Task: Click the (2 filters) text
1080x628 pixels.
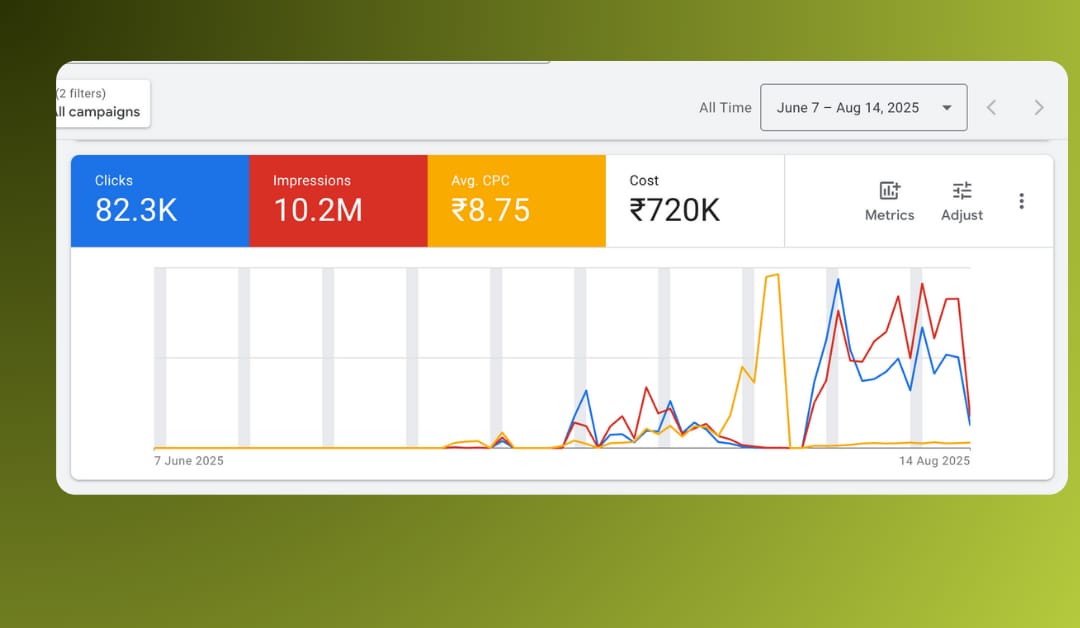Action: [x=81, y=93]
